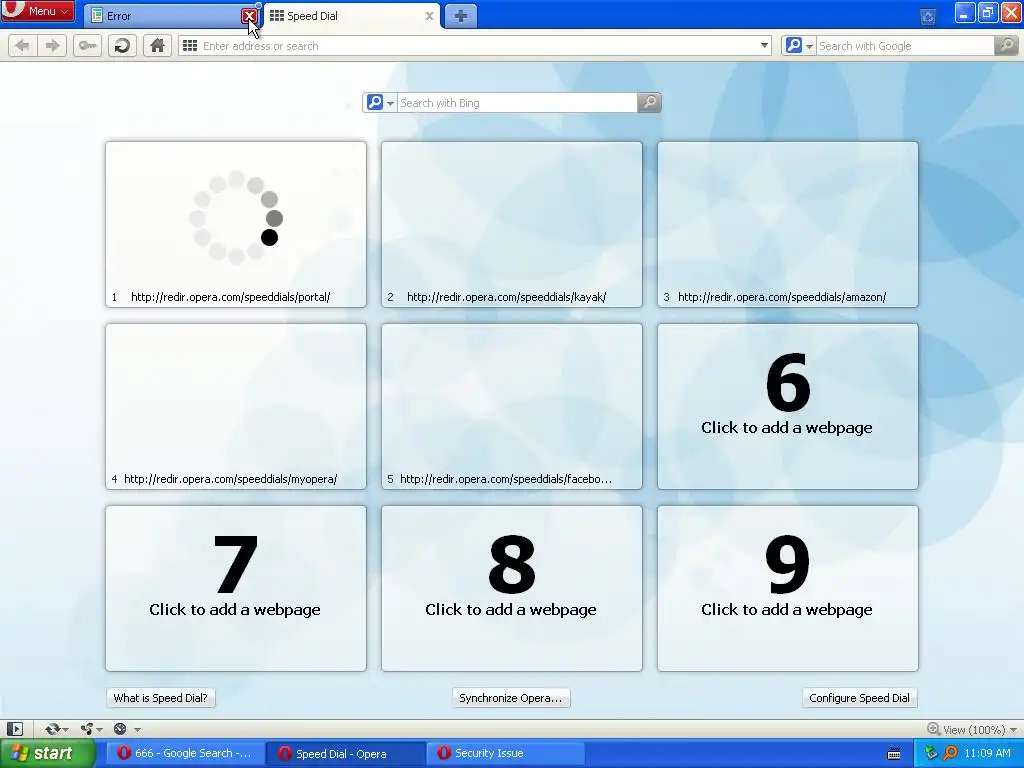Open the closed tabs trash icon

point(927,16)
